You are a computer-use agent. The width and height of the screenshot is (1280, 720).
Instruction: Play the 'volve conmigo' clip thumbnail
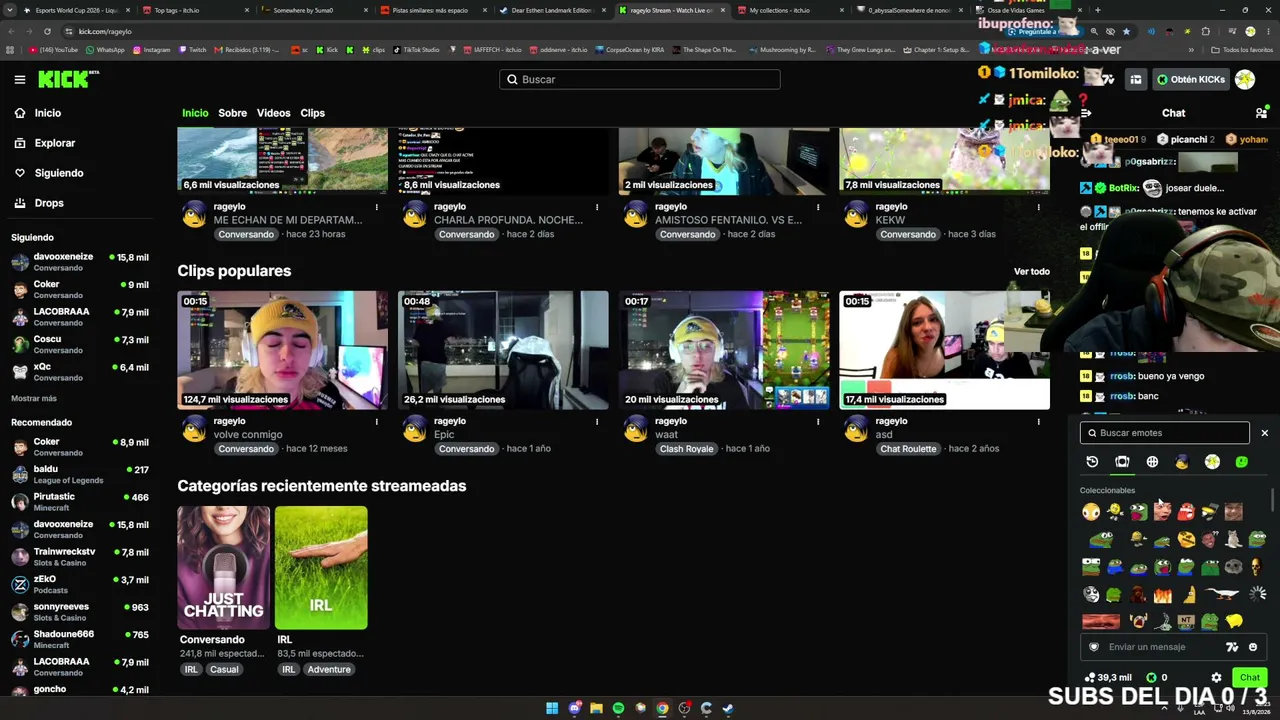(x=283, y=350)
